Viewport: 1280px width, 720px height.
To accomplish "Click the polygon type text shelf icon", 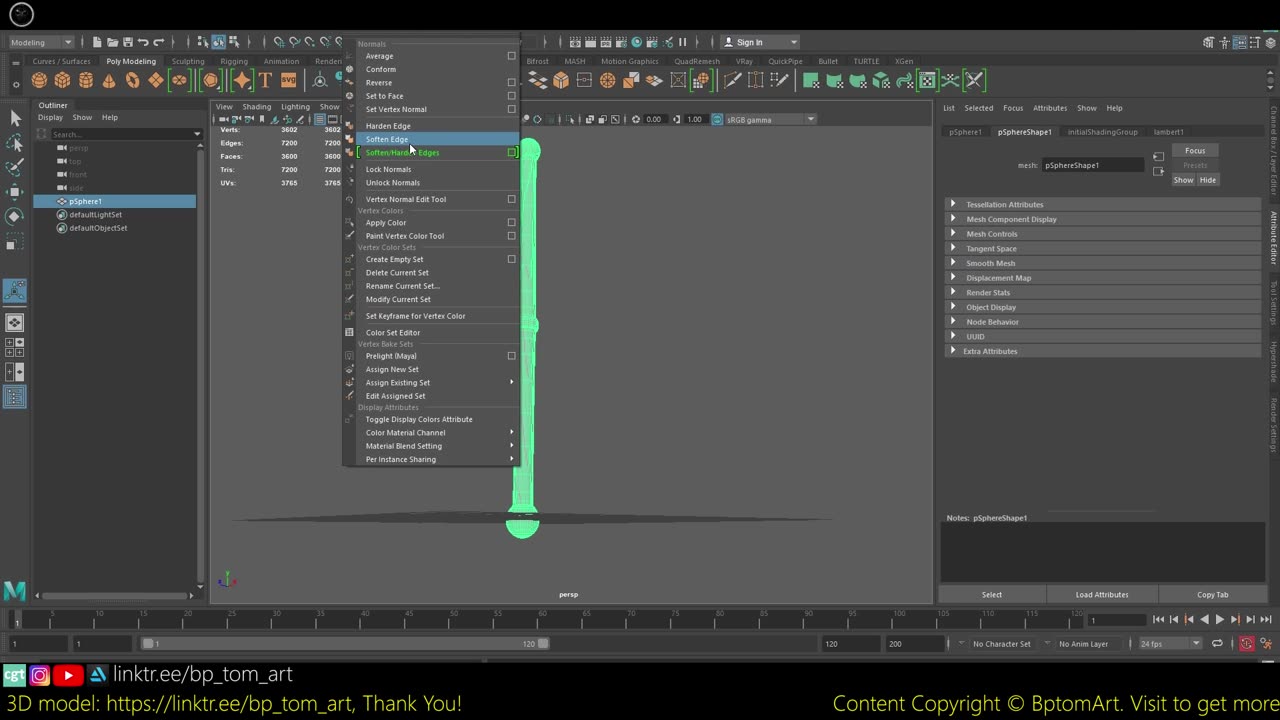I will pyautogui.click(x=265, y=81).
